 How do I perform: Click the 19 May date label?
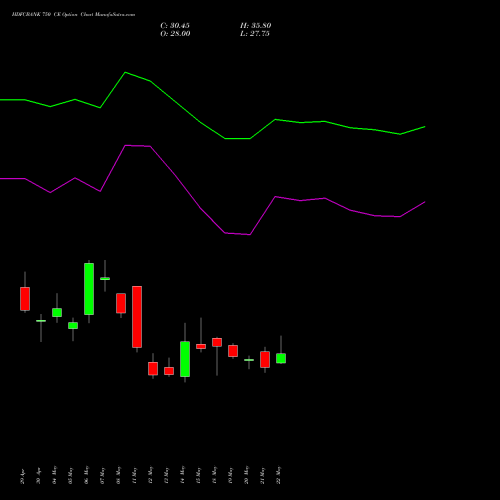(230, 475)
